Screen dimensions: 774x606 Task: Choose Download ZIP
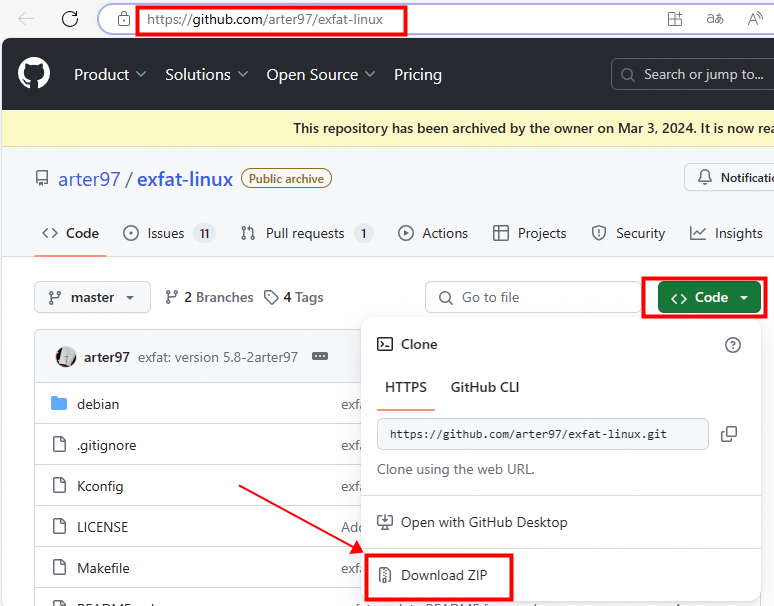point(444,575)
